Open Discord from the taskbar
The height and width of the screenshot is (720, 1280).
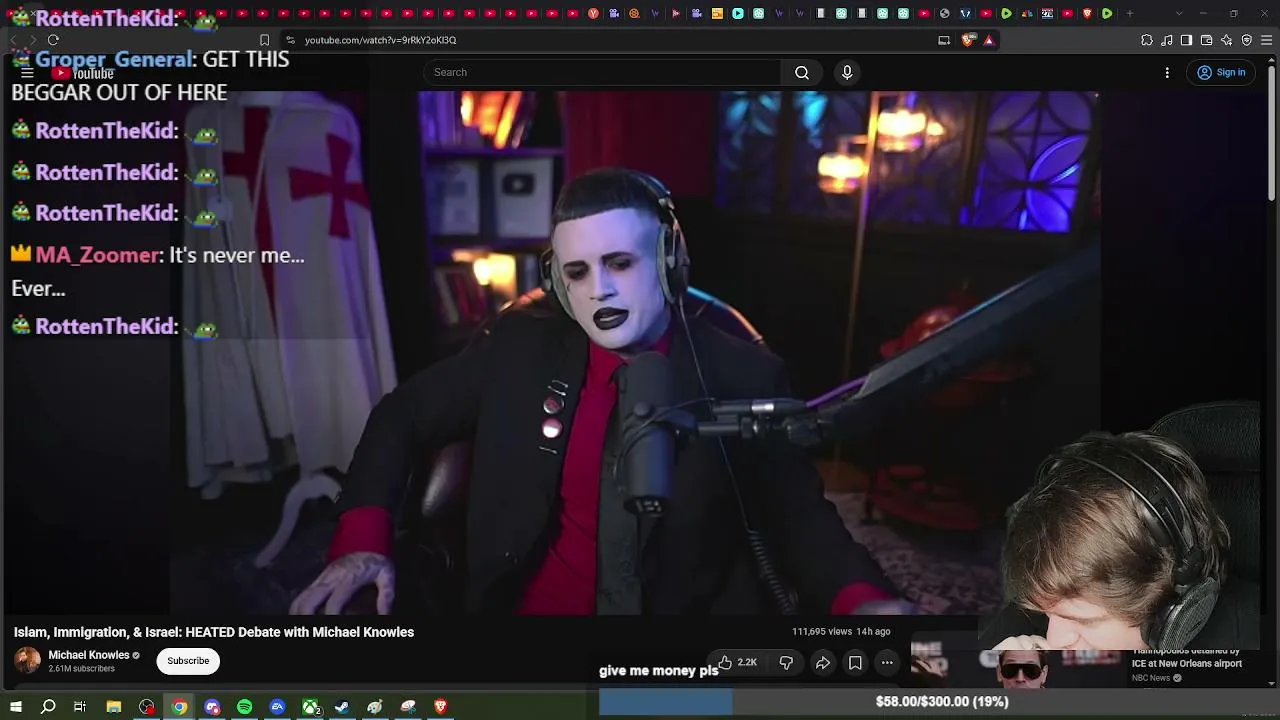(x=212, y=707)
